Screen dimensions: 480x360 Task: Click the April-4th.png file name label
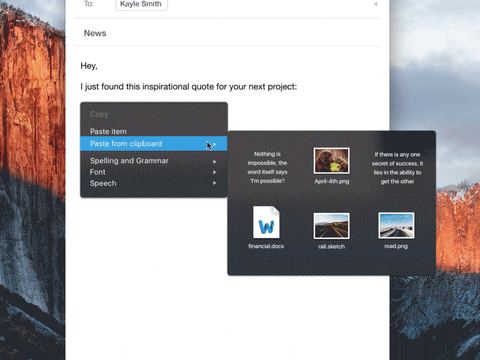click(332, 182)
